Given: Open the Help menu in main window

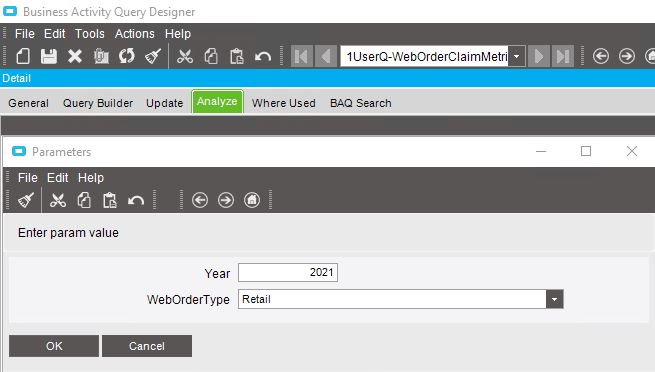Looking at the screenshot, I should click(178, 34).
